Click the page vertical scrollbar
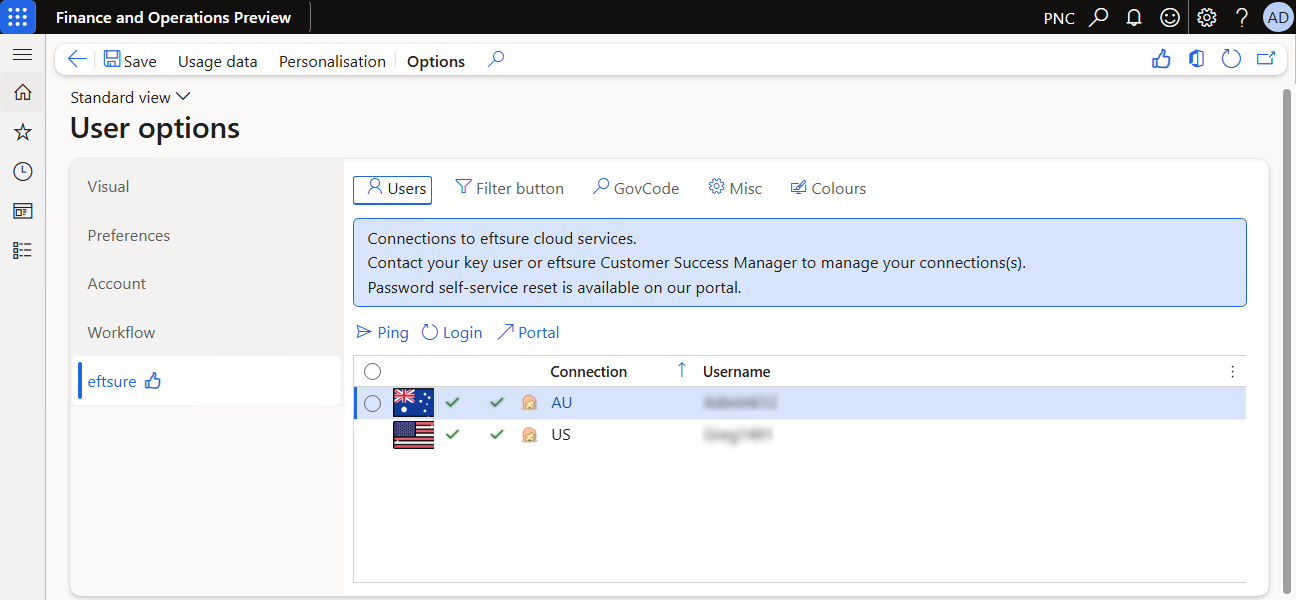The height and width of the screenshot is (600, 1296). [x=1288, y=340]
